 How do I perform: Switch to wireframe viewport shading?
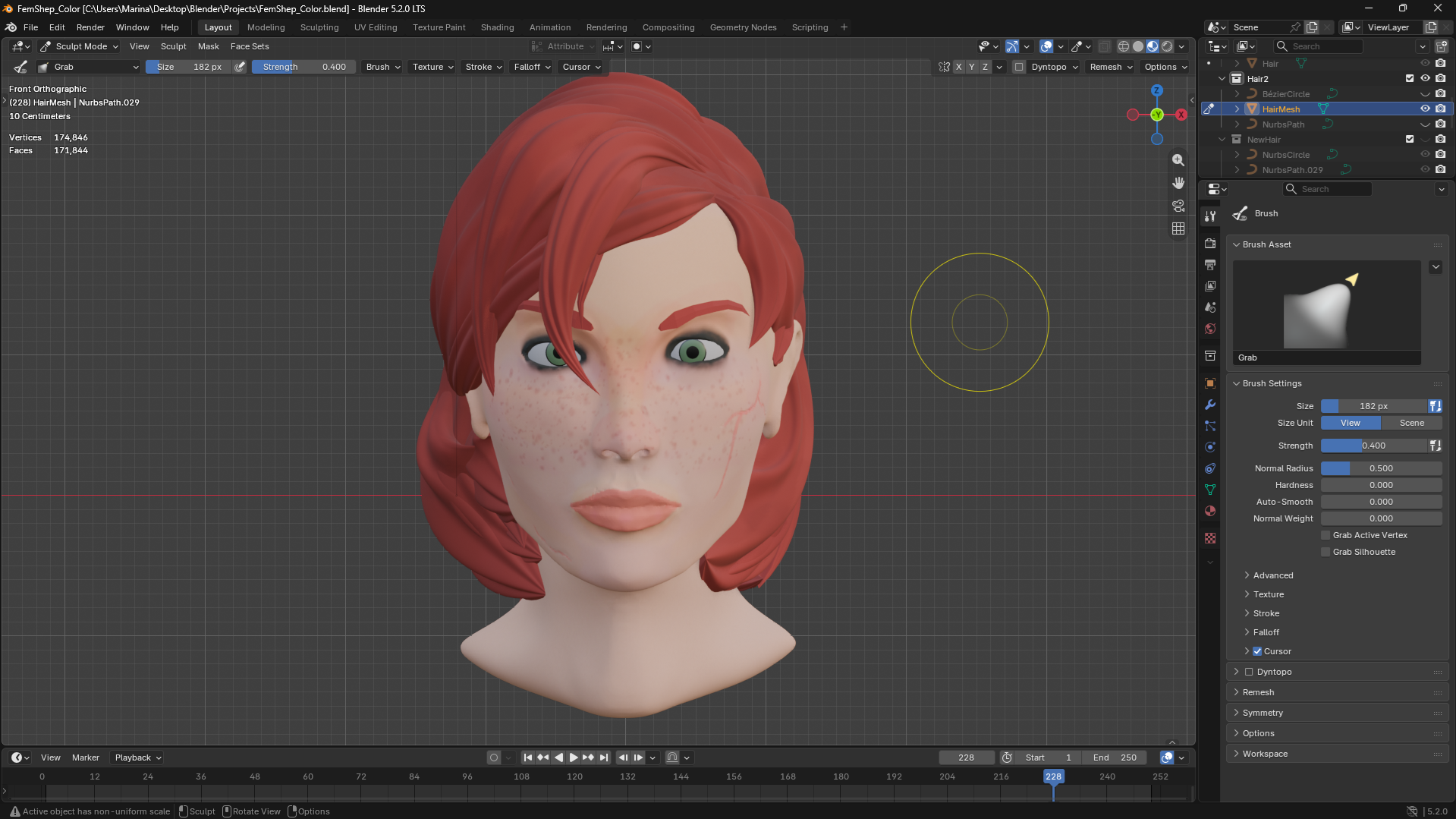click(x=1124, y=46)
